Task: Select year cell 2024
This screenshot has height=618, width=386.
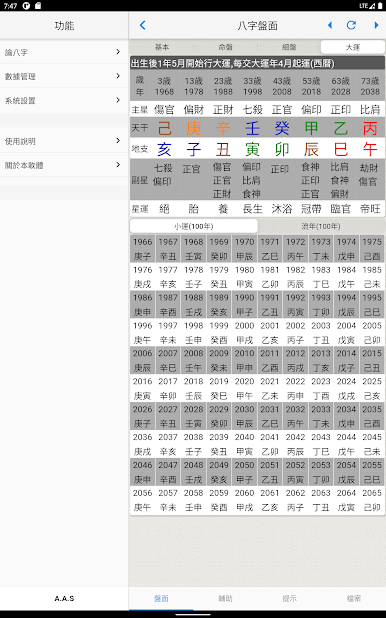Action: (346, 388)
